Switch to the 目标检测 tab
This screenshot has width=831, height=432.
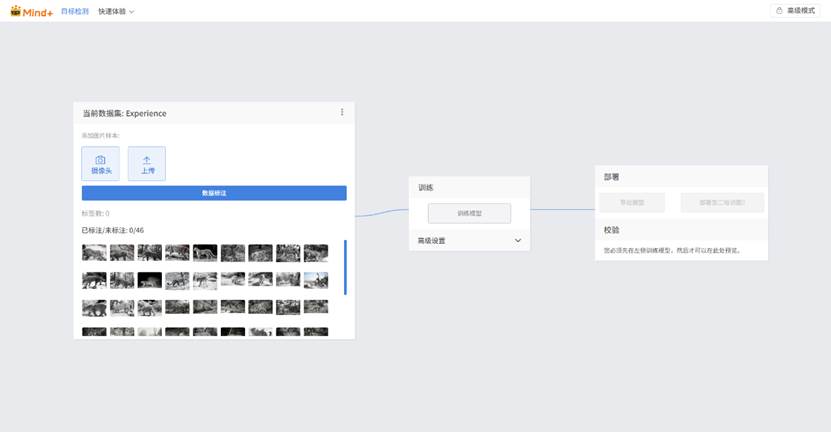pyautogui.click(x=75, y=11)
